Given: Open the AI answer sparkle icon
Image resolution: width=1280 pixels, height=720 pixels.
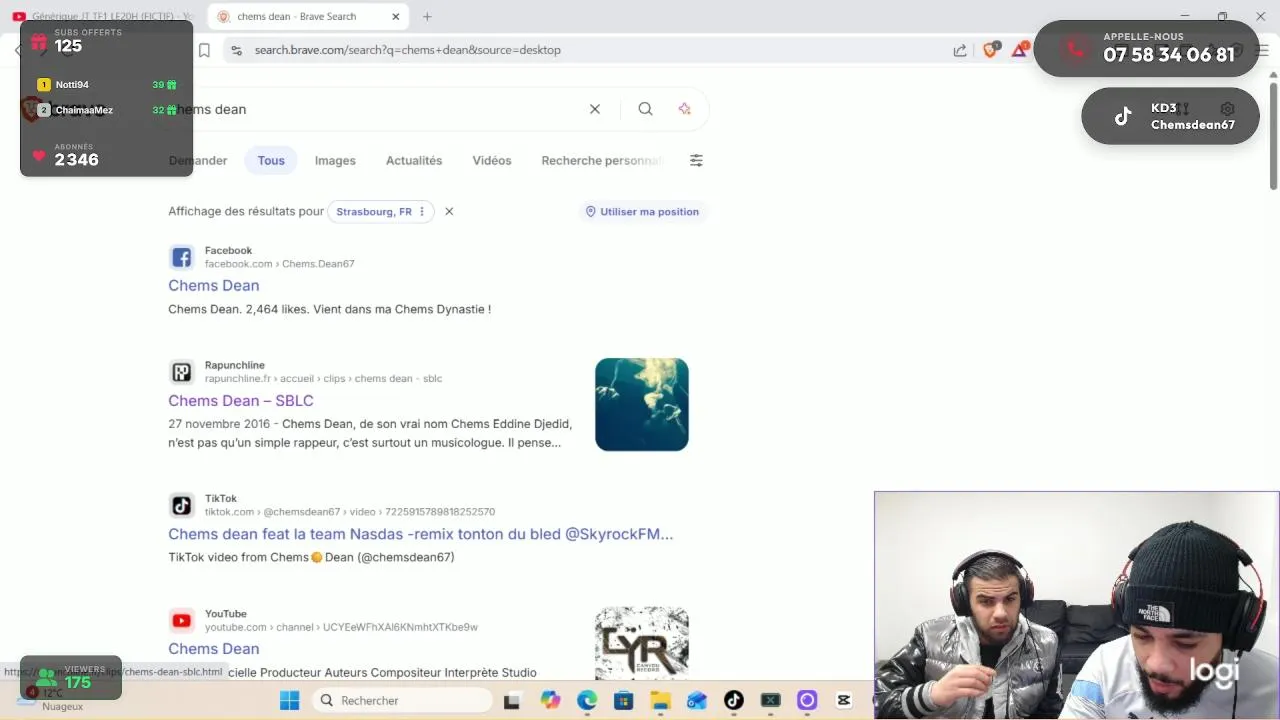Looking at the screenshot, I should 684,109.
